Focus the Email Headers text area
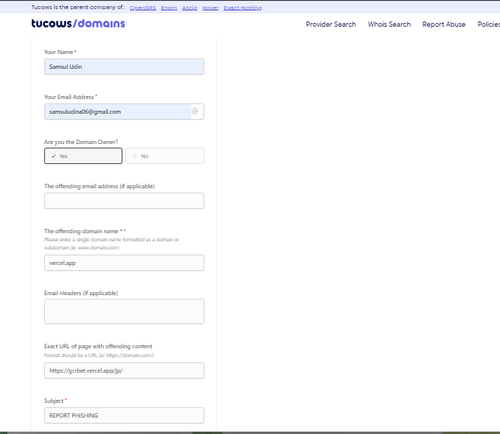 coord(124,311)
